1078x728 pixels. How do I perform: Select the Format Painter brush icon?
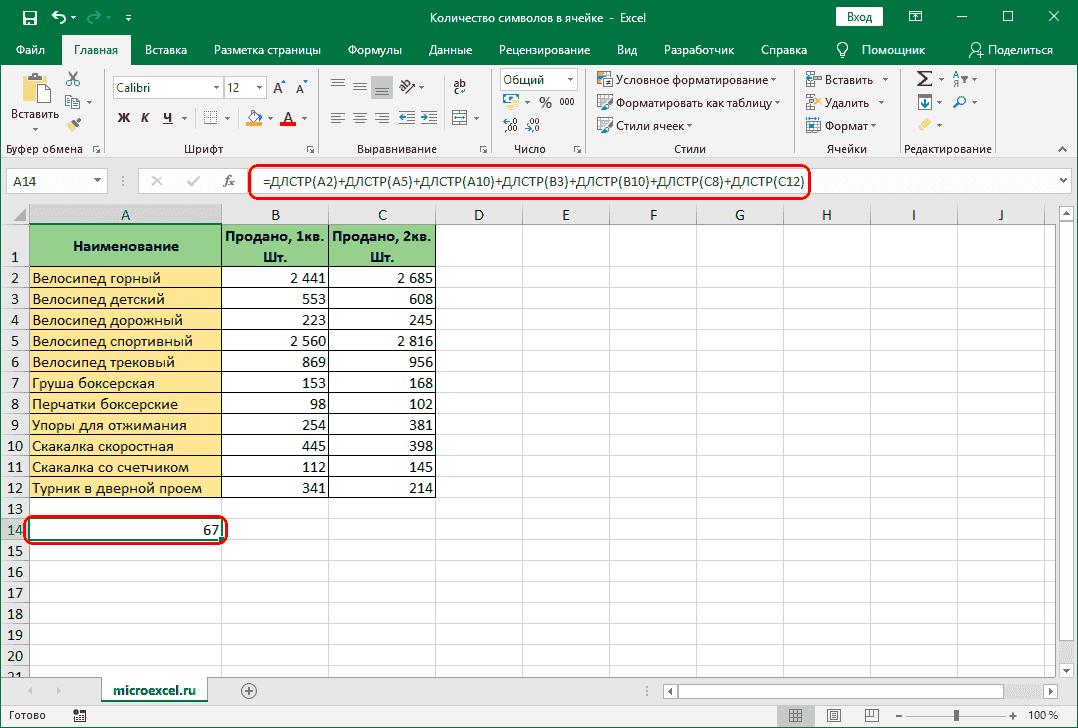pyautogui.click(x=73, y=124)
